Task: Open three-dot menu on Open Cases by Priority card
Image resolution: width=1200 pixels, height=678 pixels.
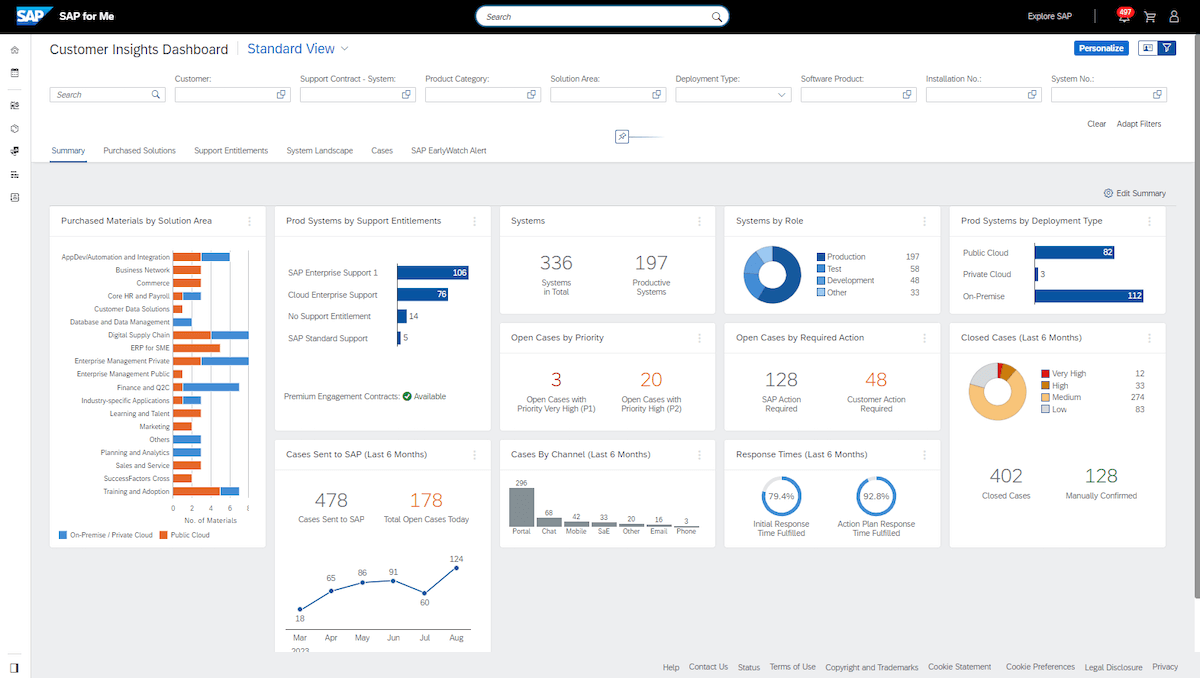Action: [700, 338]
